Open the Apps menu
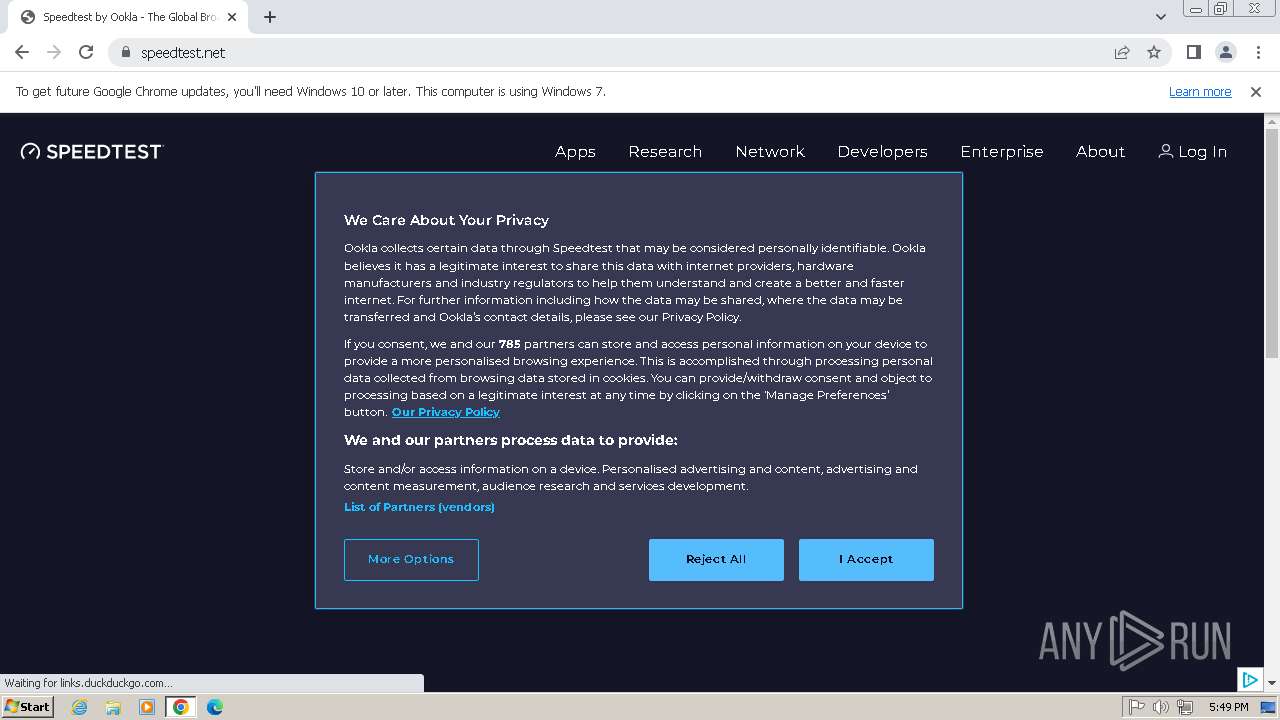 pyautogui.click(x=575, y=152)
